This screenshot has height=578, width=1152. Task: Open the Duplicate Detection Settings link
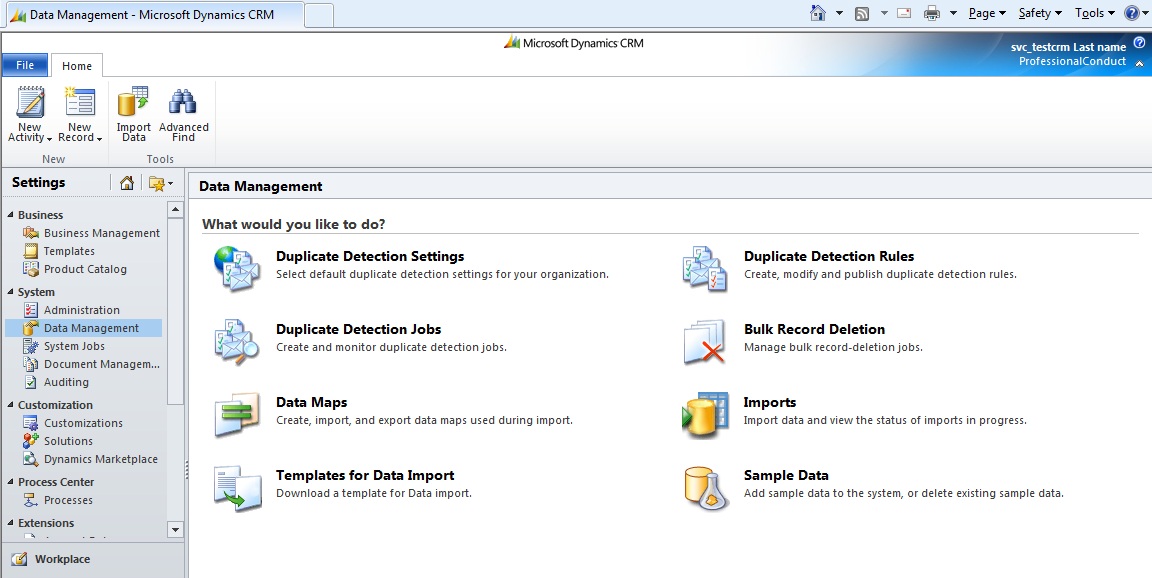[x=370, y=256]
